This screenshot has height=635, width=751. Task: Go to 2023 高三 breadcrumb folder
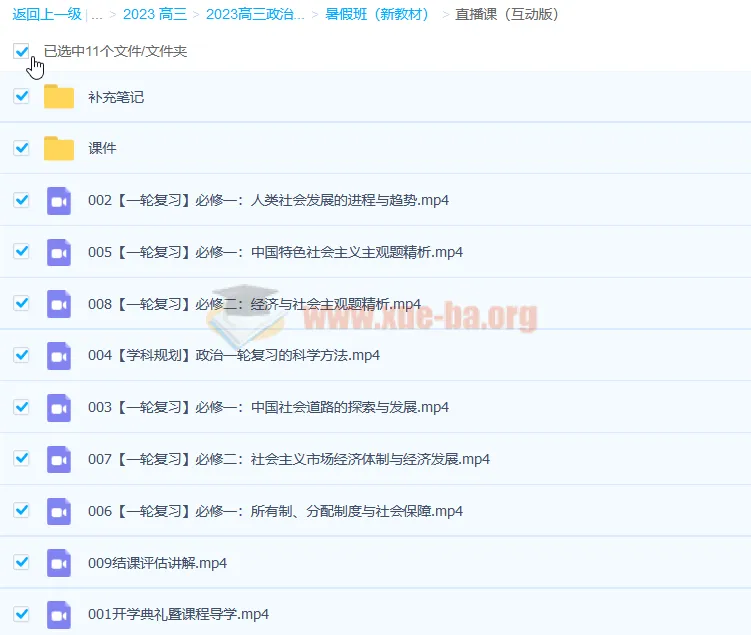pos(154,15)
